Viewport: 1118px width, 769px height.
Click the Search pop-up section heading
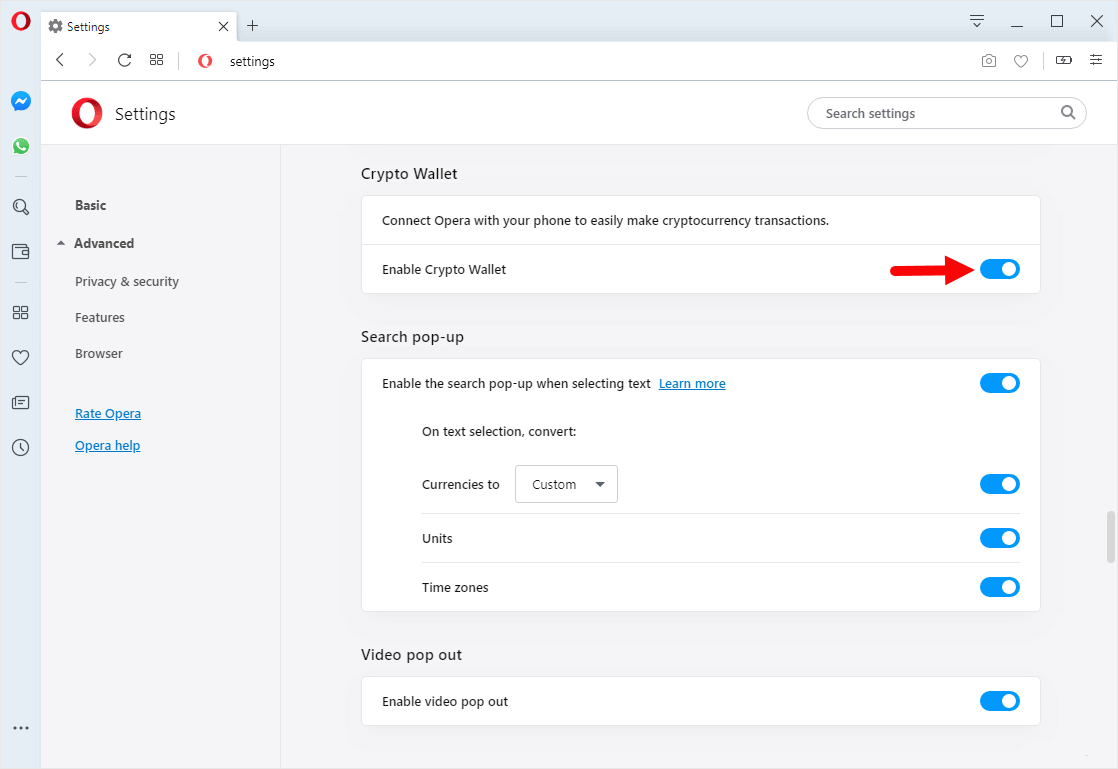point(412,336)
